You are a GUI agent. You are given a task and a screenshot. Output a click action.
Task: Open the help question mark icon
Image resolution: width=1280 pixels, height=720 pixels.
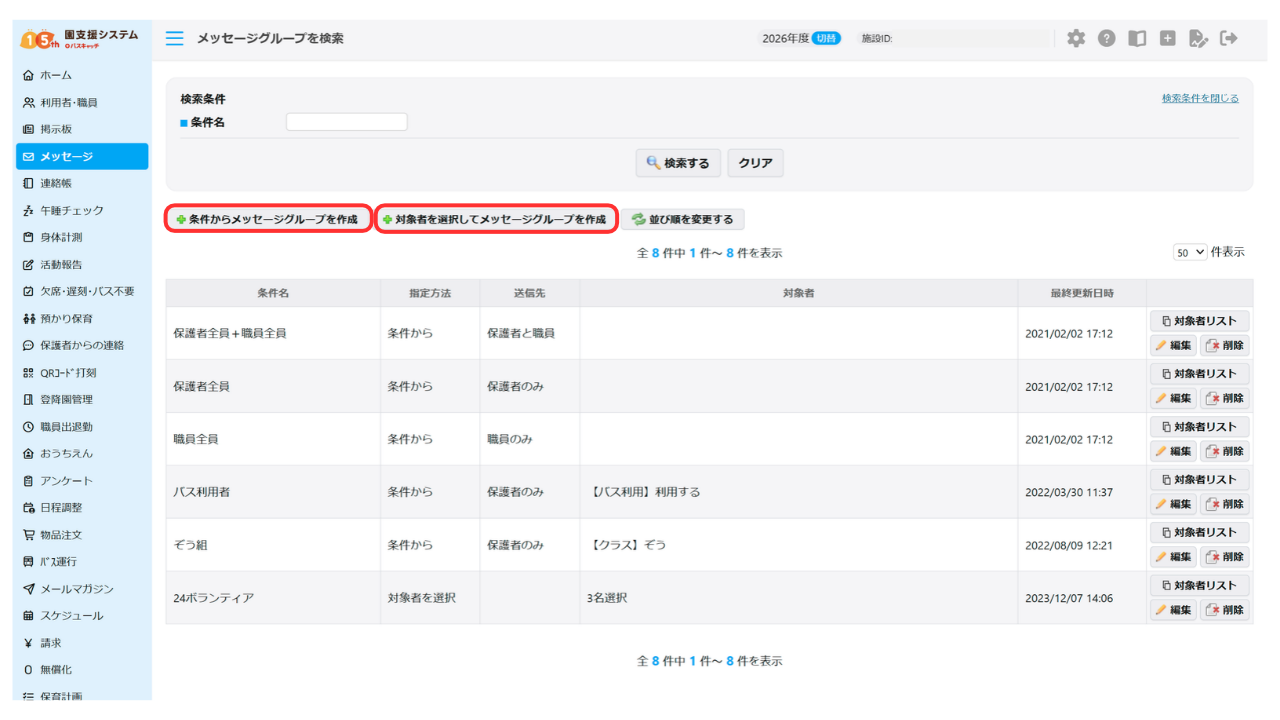(1106, 38)
